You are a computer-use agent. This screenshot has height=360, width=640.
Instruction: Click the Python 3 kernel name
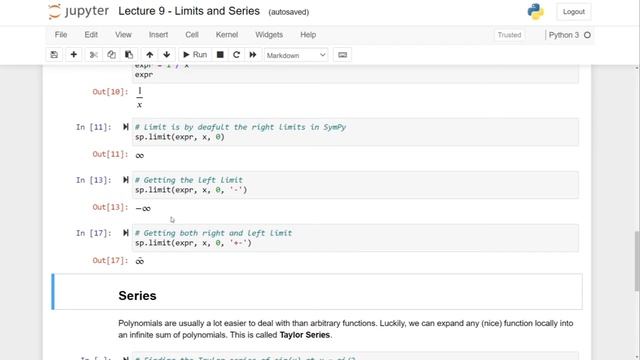564,35
